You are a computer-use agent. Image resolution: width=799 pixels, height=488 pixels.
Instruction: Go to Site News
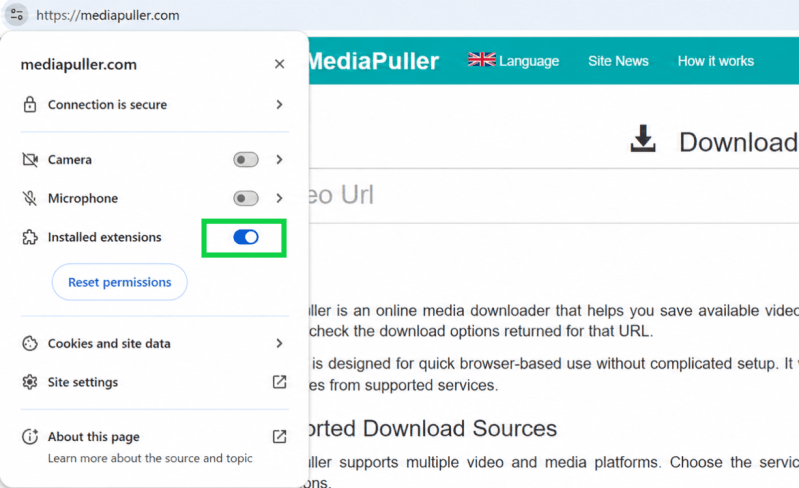pyautogui.click(x=618, y=61)
